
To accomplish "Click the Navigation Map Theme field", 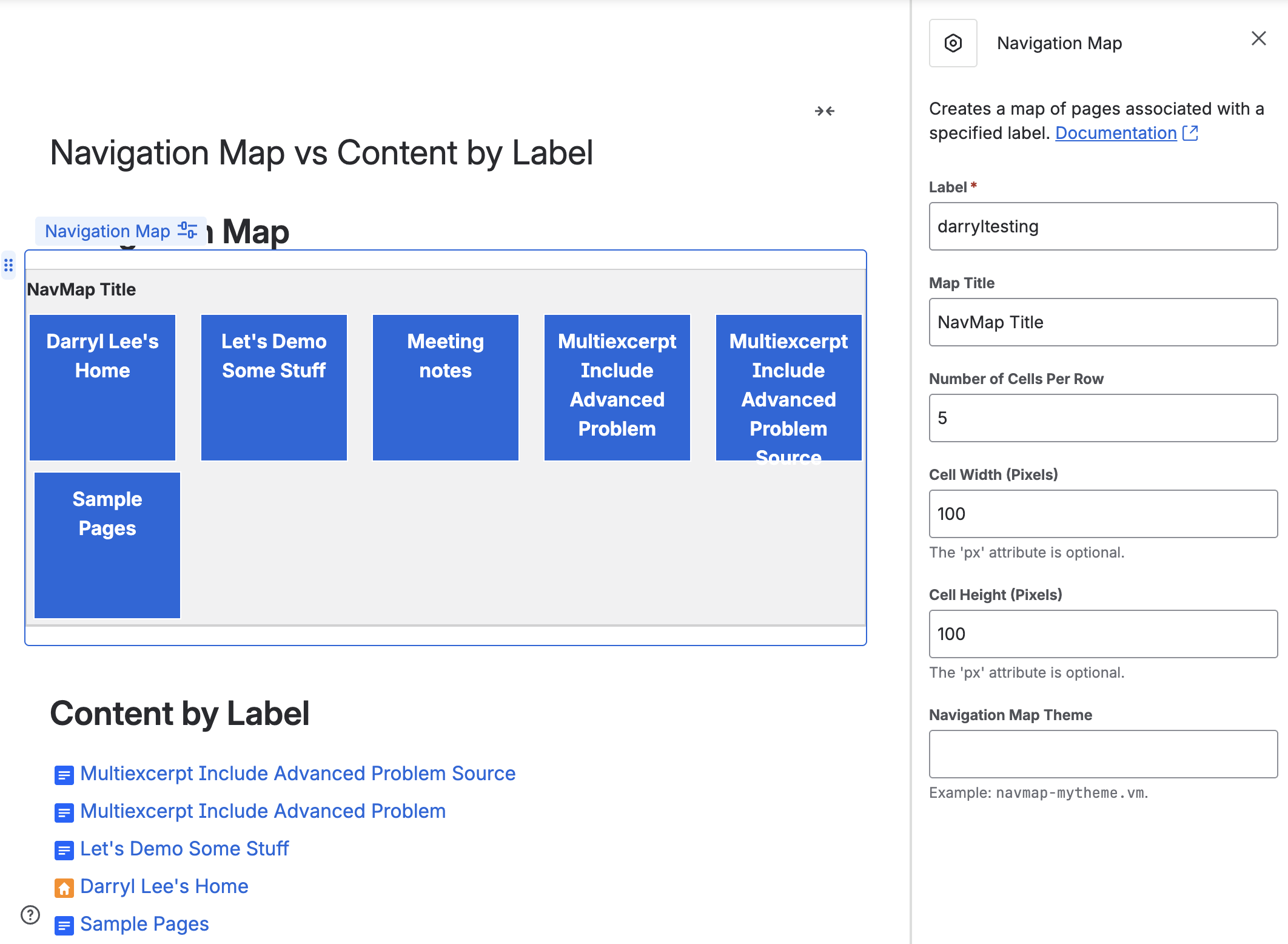I will (x=1103, y=754).
